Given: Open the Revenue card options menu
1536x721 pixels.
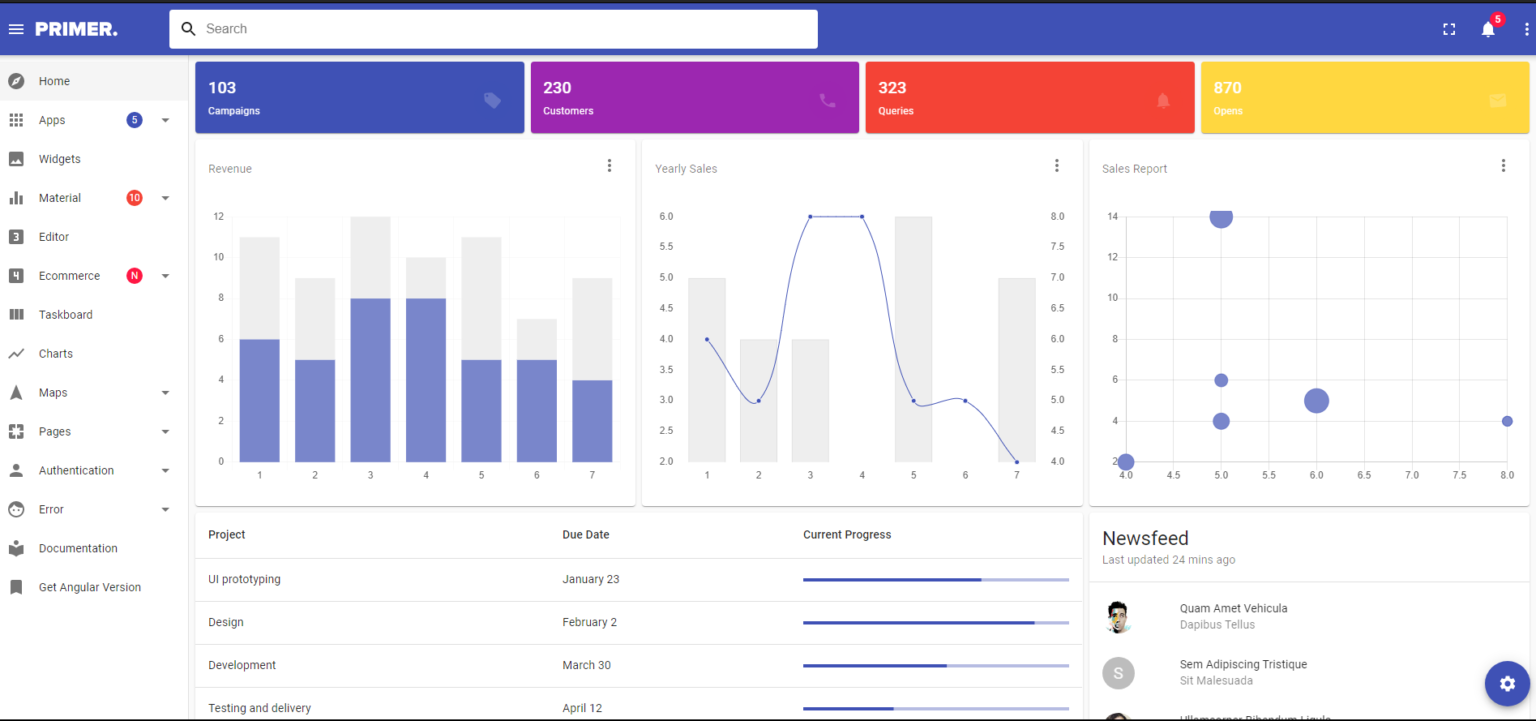Looking at the screenshot, I should [x=609, y=166].
